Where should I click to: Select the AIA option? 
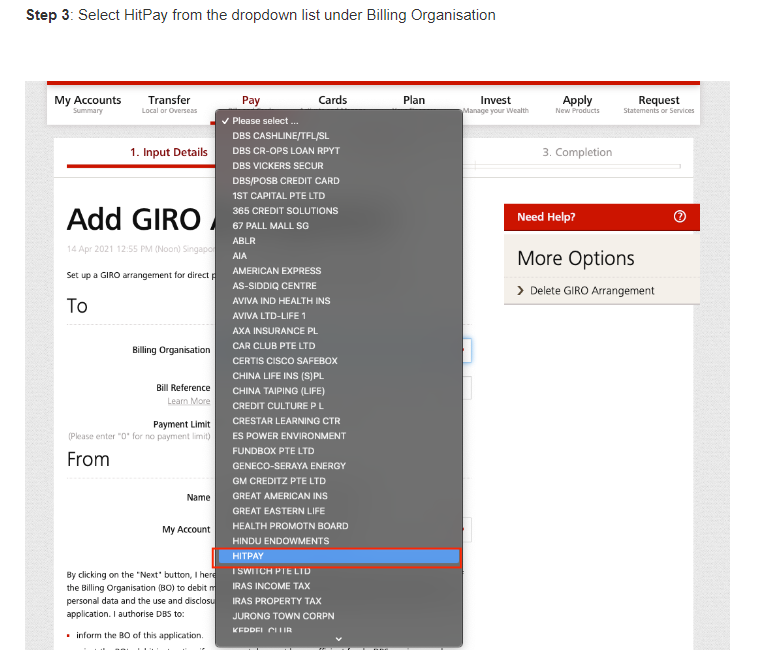[339, 256]
